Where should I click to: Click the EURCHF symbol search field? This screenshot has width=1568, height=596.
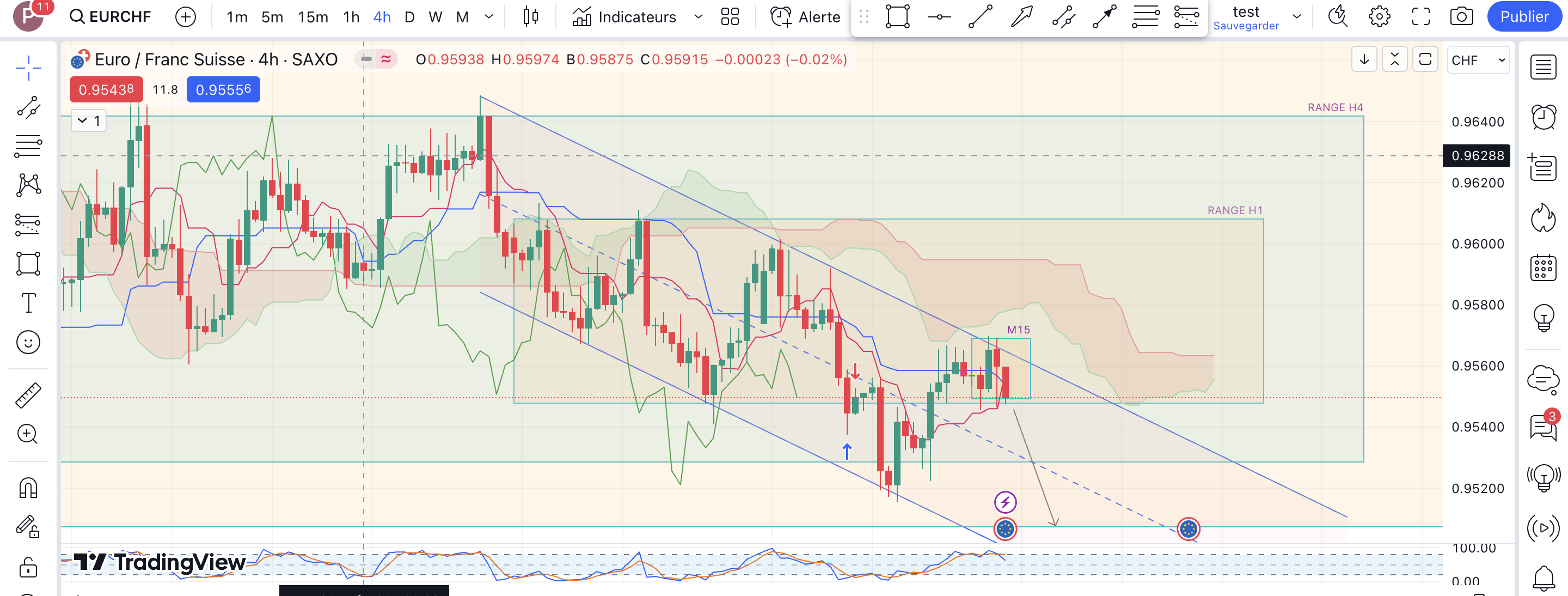[x=111, y=16]
